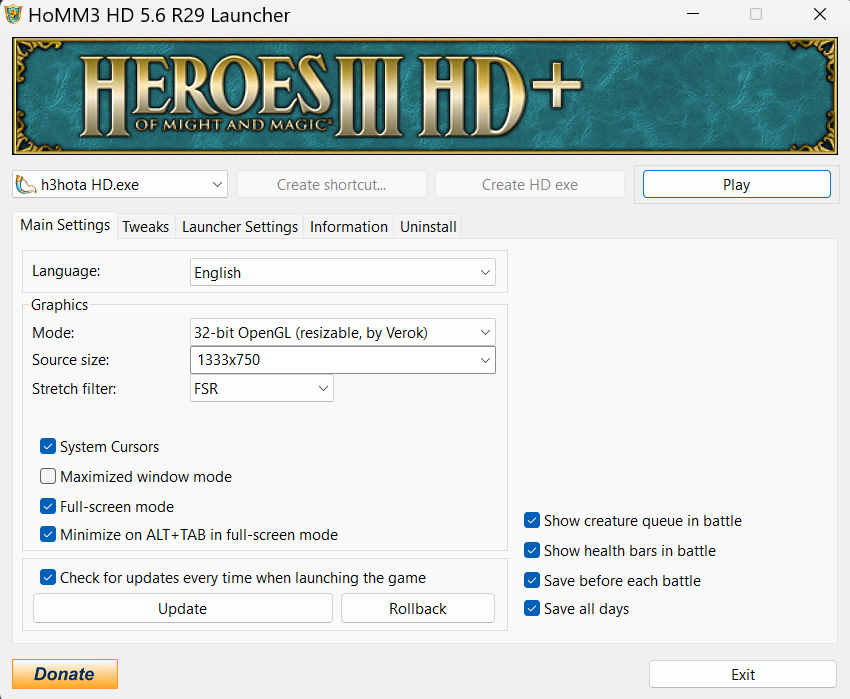This screenshot has width=850, height=699.
Task: Select the h3hota HD.exe executable picker
Action: (120, 184)
